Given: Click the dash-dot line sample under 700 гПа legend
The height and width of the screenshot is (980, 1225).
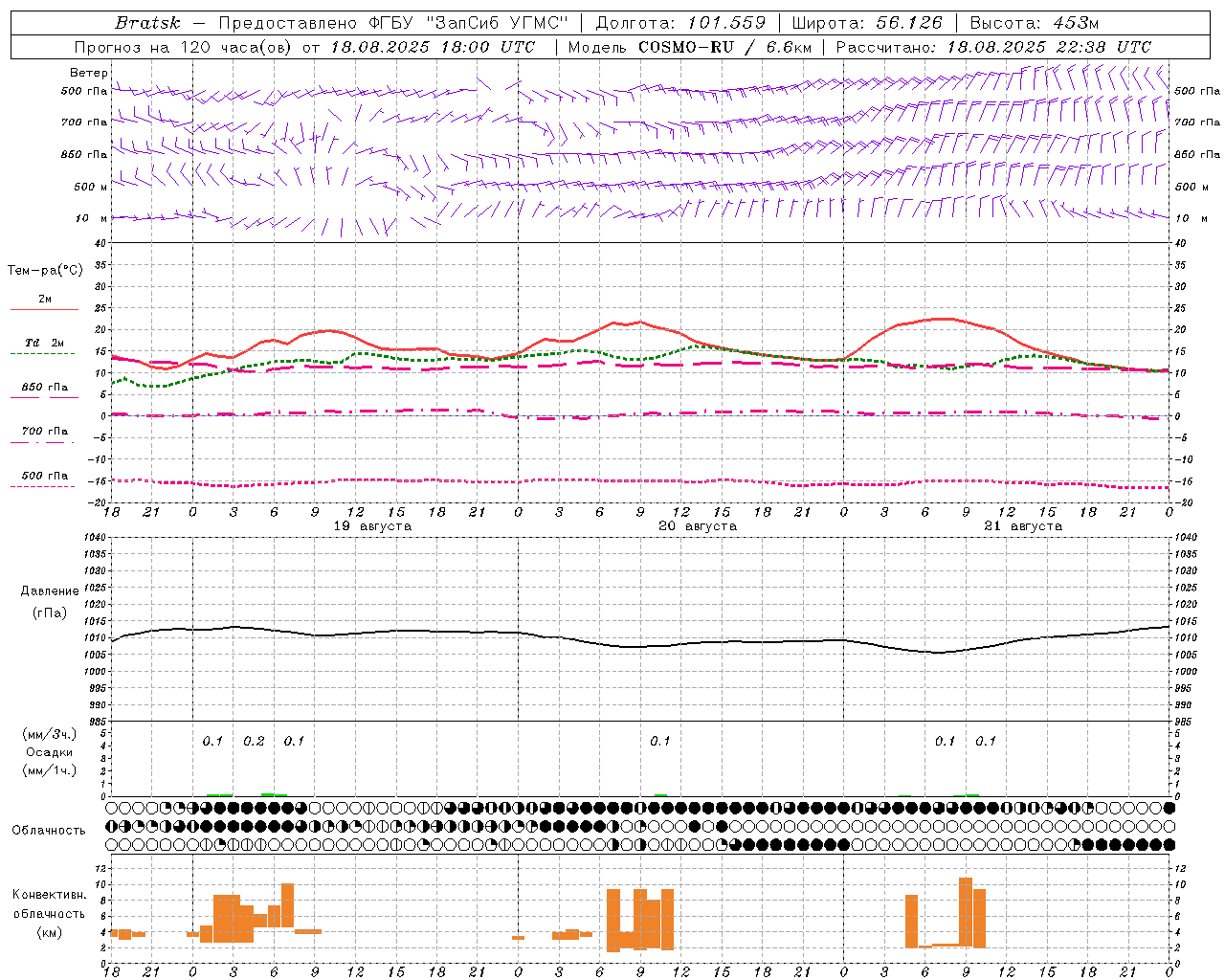Looking at the screenshot, I should 42,442.
